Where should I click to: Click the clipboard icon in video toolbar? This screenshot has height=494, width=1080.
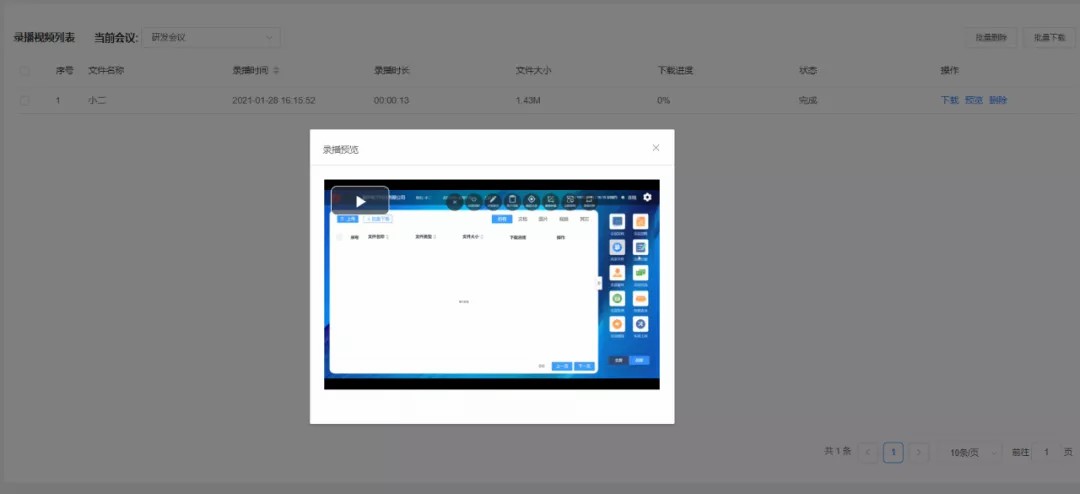(512, 200)
